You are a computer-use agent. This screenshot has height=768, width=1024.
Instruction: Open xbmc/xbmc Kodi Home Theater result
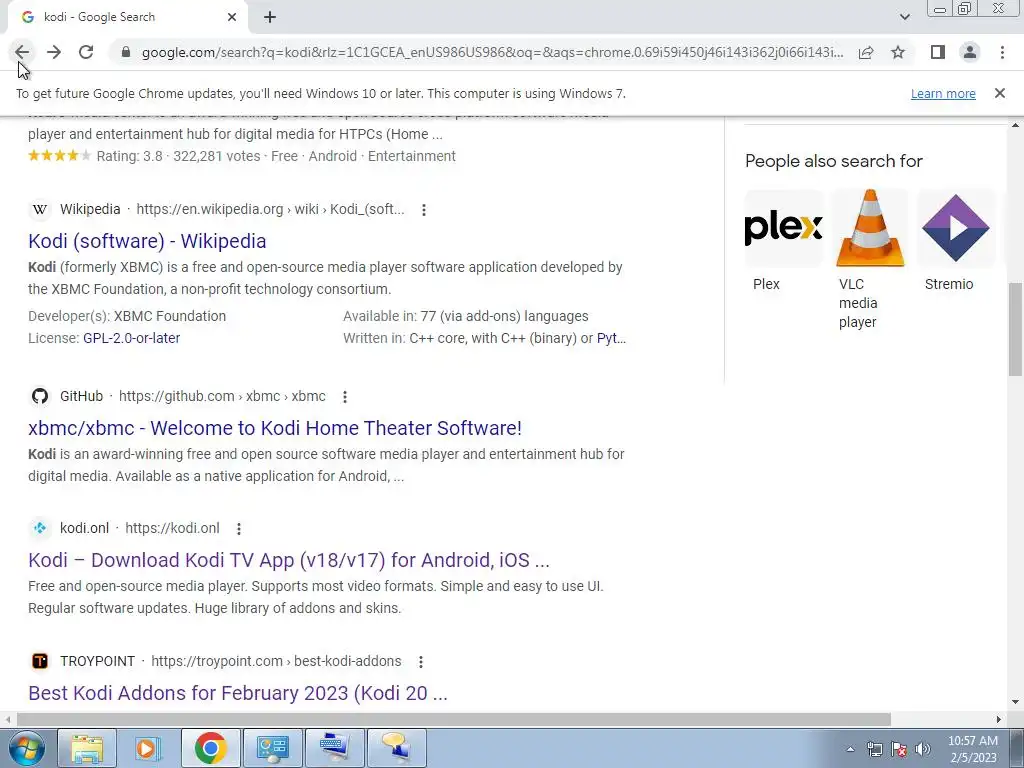pyautogui.click(x=275, y=428)
